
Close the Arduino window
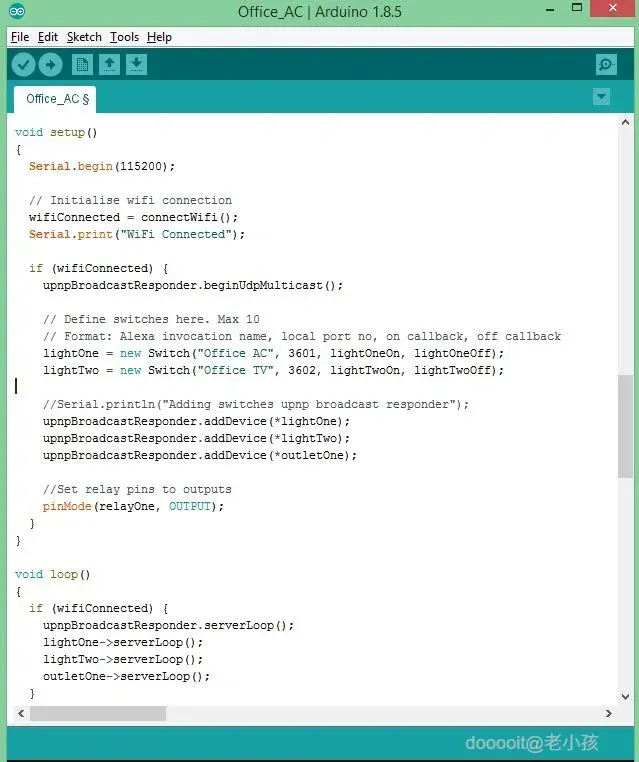tap(613, 8)
